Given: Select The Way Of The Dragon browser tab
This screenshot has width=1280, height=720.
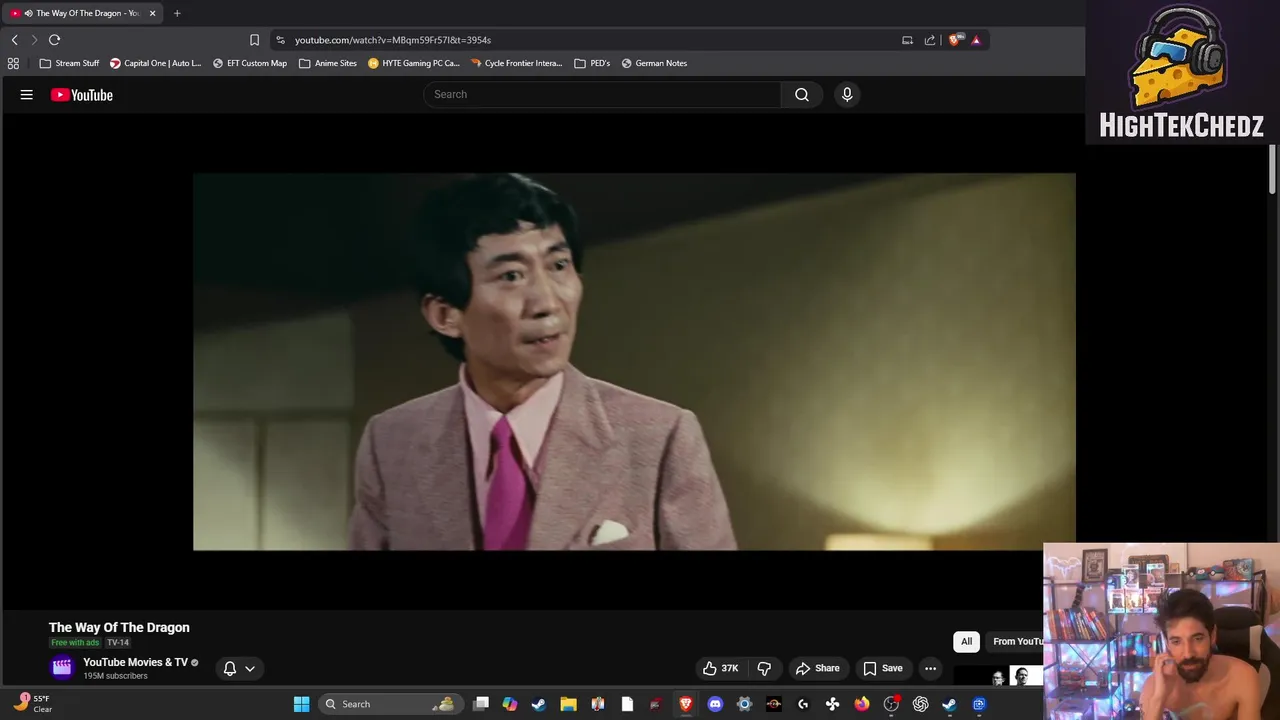Looking at the screenshot, I should [85, 13].
